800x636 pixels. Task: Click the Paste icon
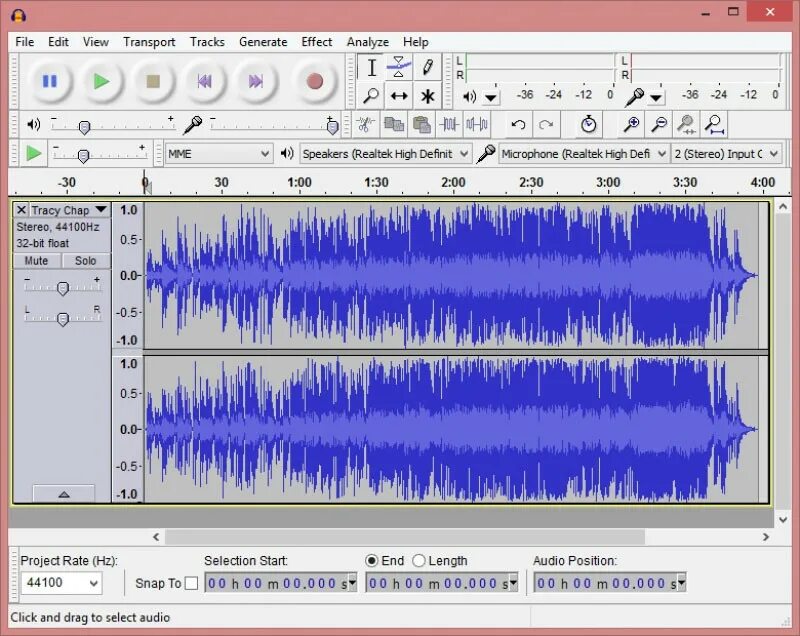tap(421, 124)
